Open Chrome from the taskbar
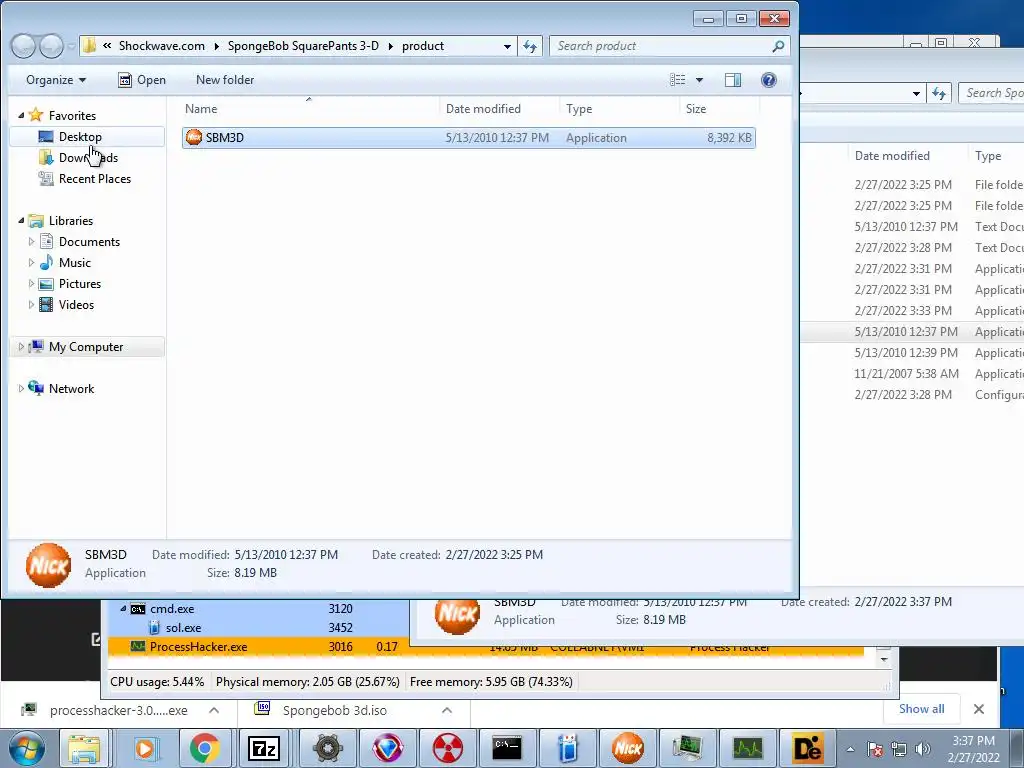This screenshot has width=1024, height=768. coord(204,748)
